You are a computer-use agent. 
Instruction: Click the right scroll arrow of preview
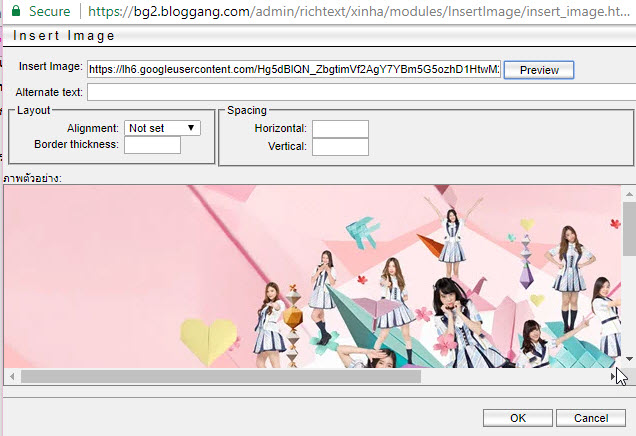pyautogui.click(x=613, y=377)
